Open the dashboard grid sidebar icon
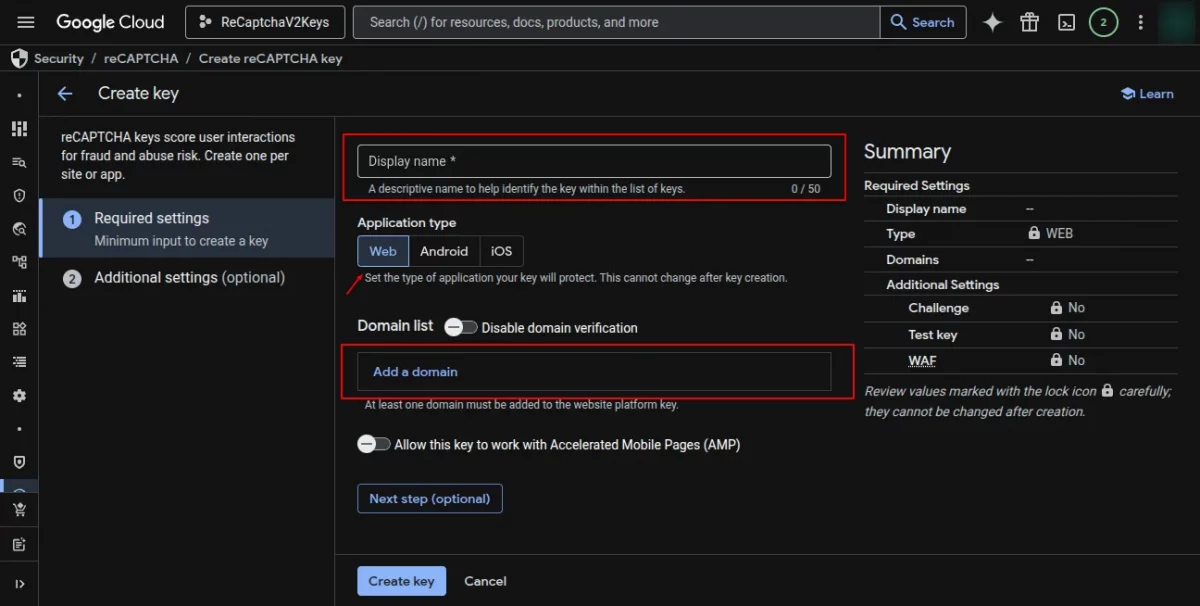The width and height of the screenshot is (1200, 606). pyautogui.click(x=19, y=129)
